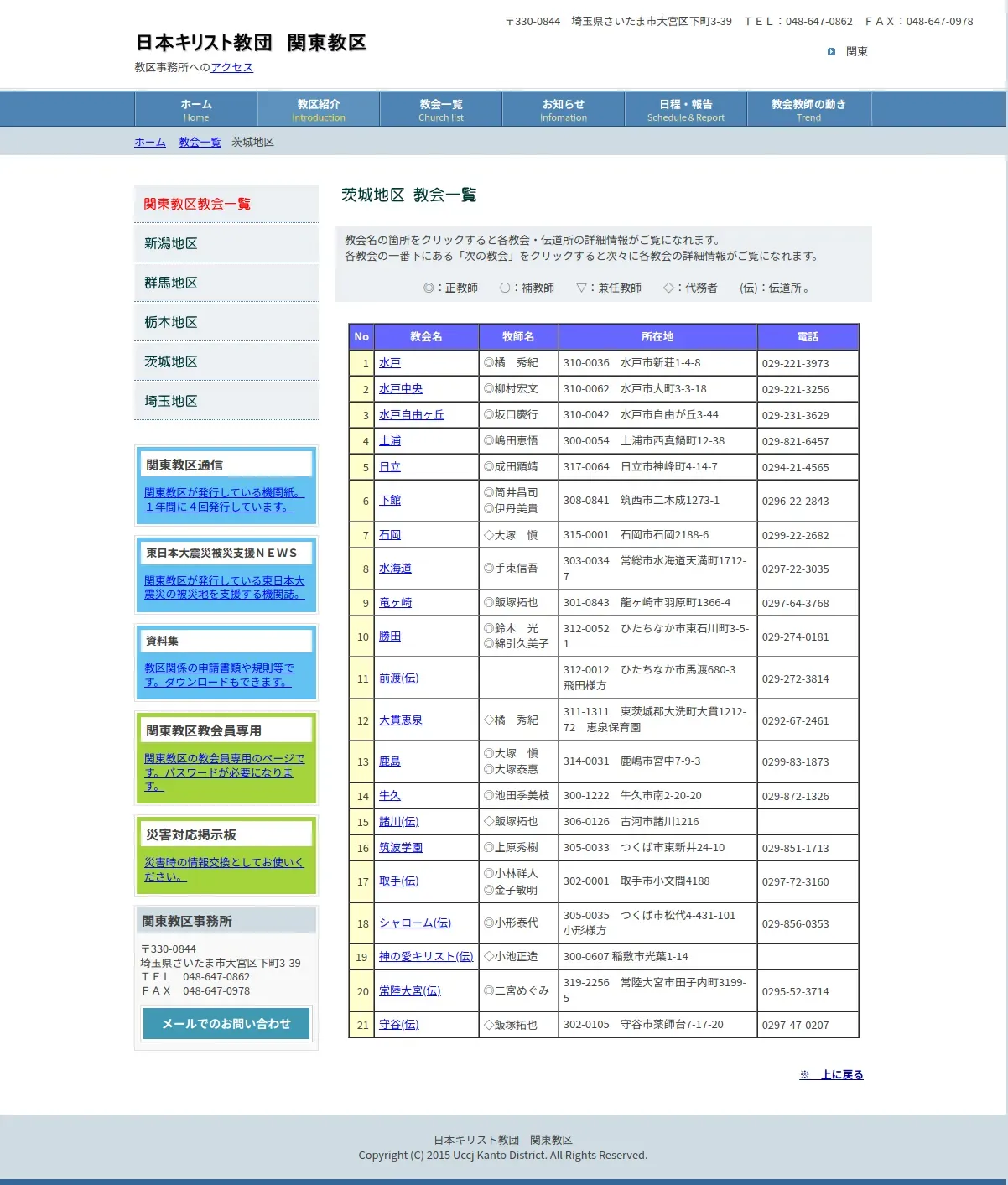Click the メールでのお問い合わせ button

click(x=226, y=1024)
